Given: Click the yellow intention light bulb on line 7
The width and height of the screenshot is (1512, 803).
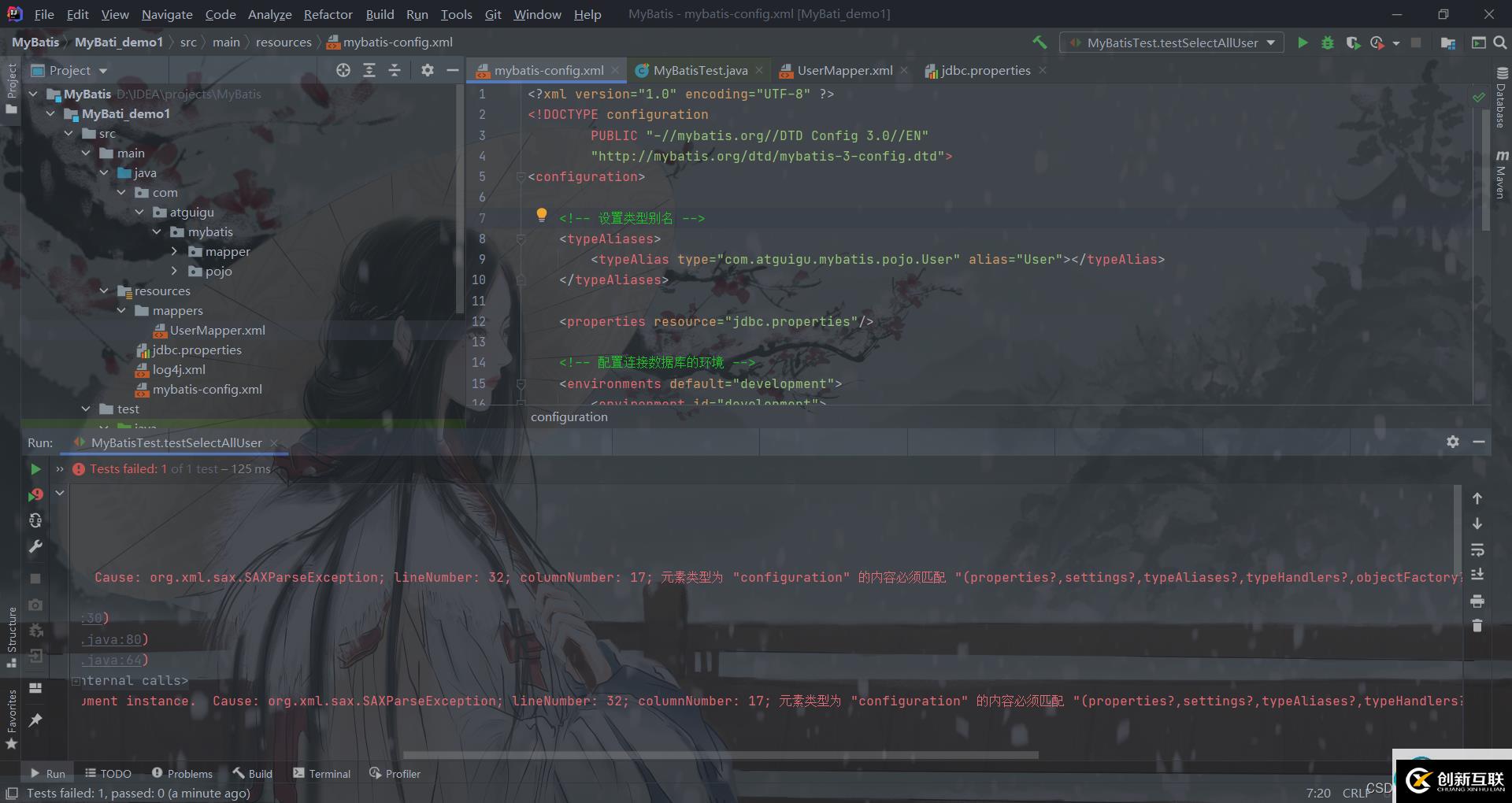Looking at the screenshot, I should 542,215.
